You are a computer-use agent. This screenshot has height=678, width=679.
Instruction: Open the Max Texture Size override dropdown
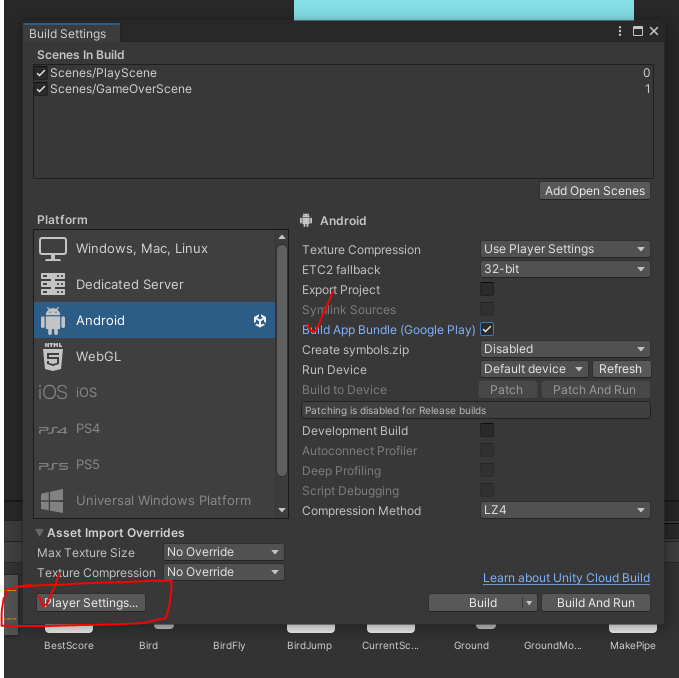(x=223, y=552)
